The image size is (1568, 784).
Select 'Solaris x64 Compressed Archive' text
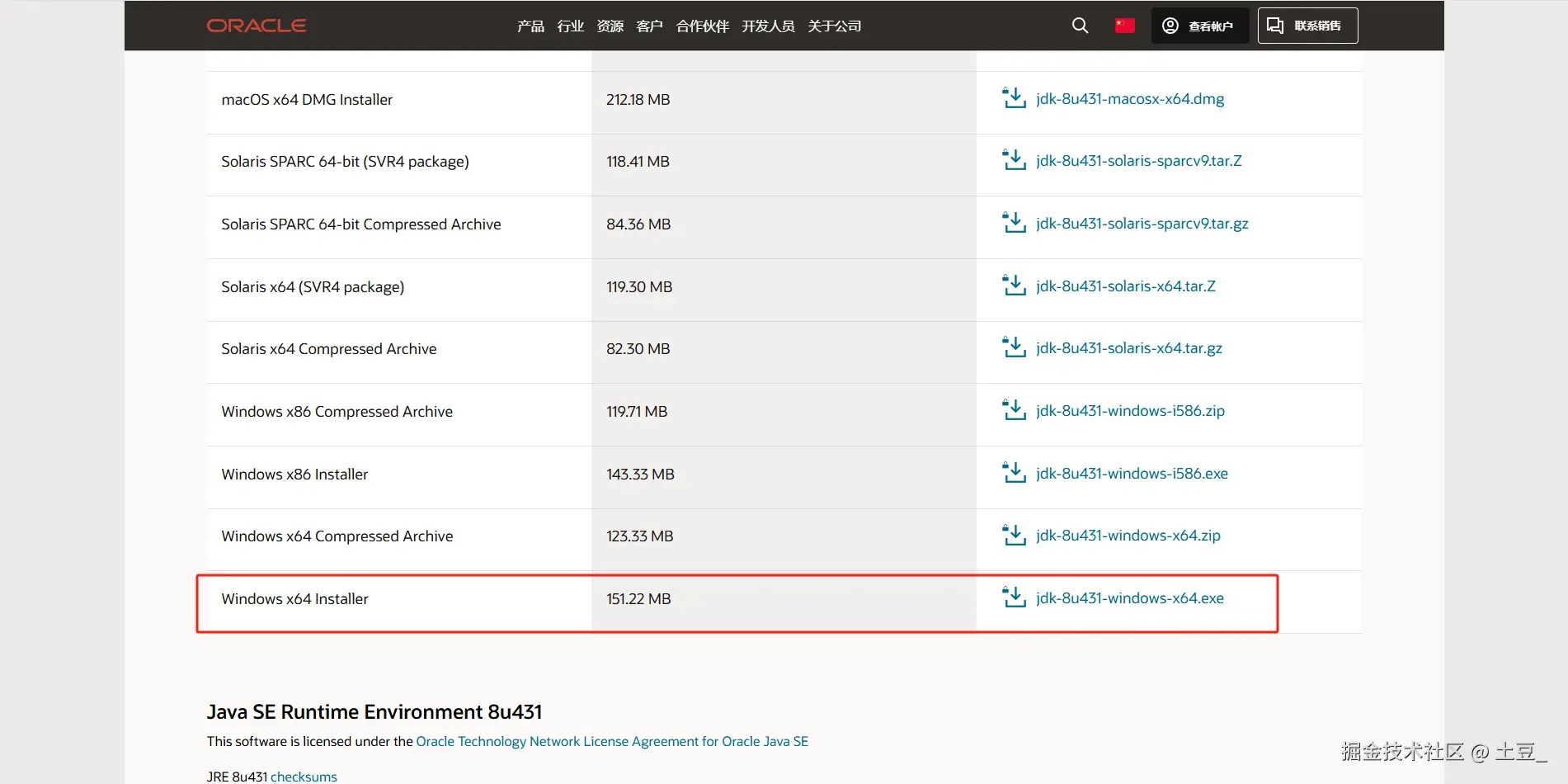(329, 349)
